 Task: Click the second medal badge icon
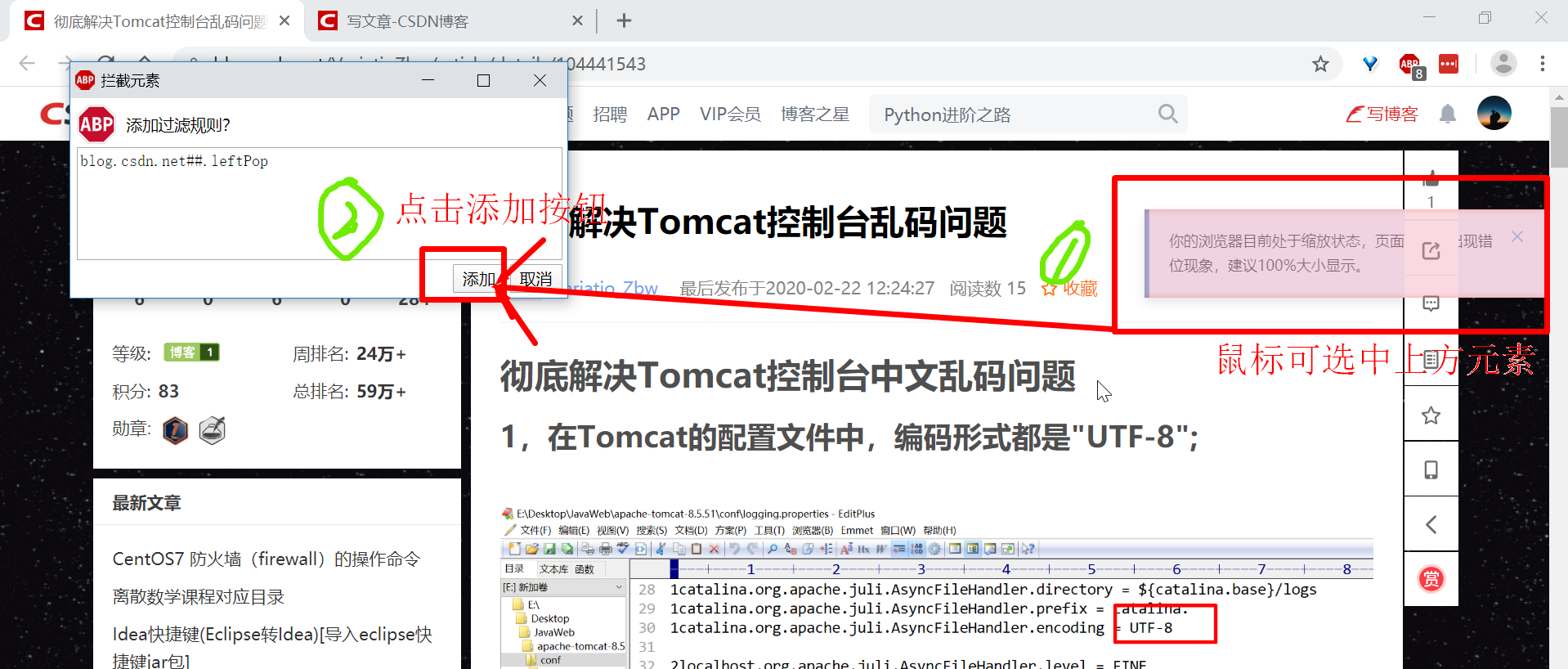212,429
